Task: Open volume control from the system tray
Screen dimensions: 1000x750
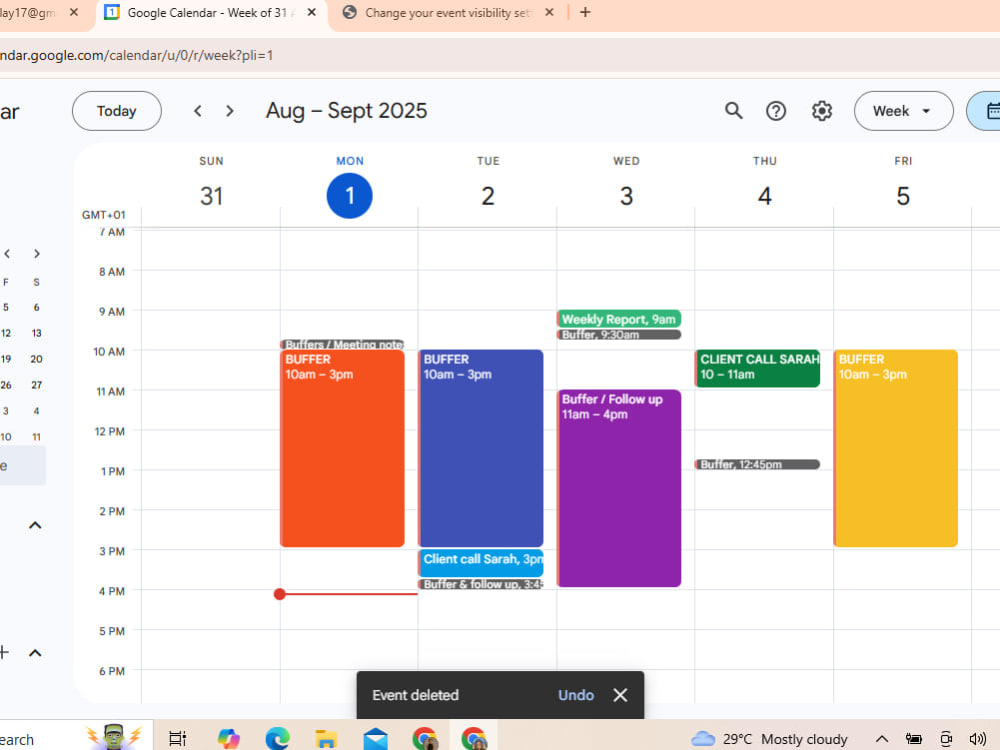Action: coord(978,739)
